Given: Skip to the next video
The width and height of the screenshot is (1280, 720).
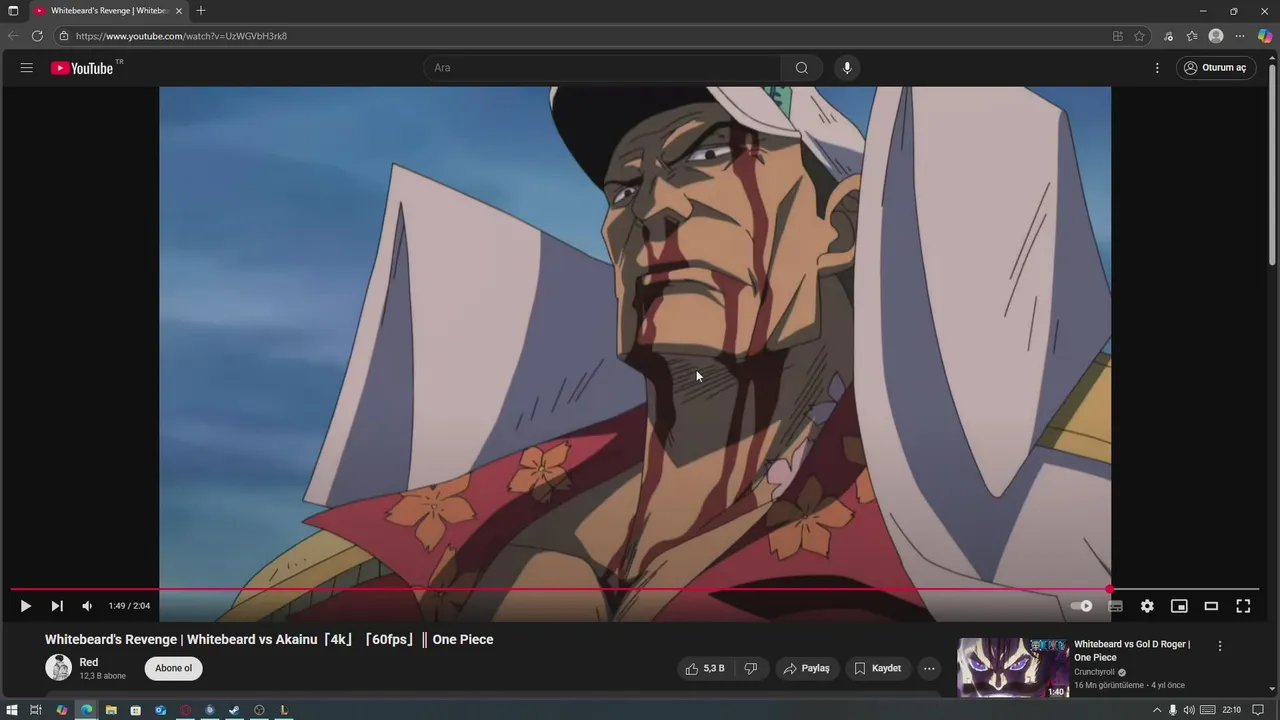Looking at the screenshot, I should (57, 606).
